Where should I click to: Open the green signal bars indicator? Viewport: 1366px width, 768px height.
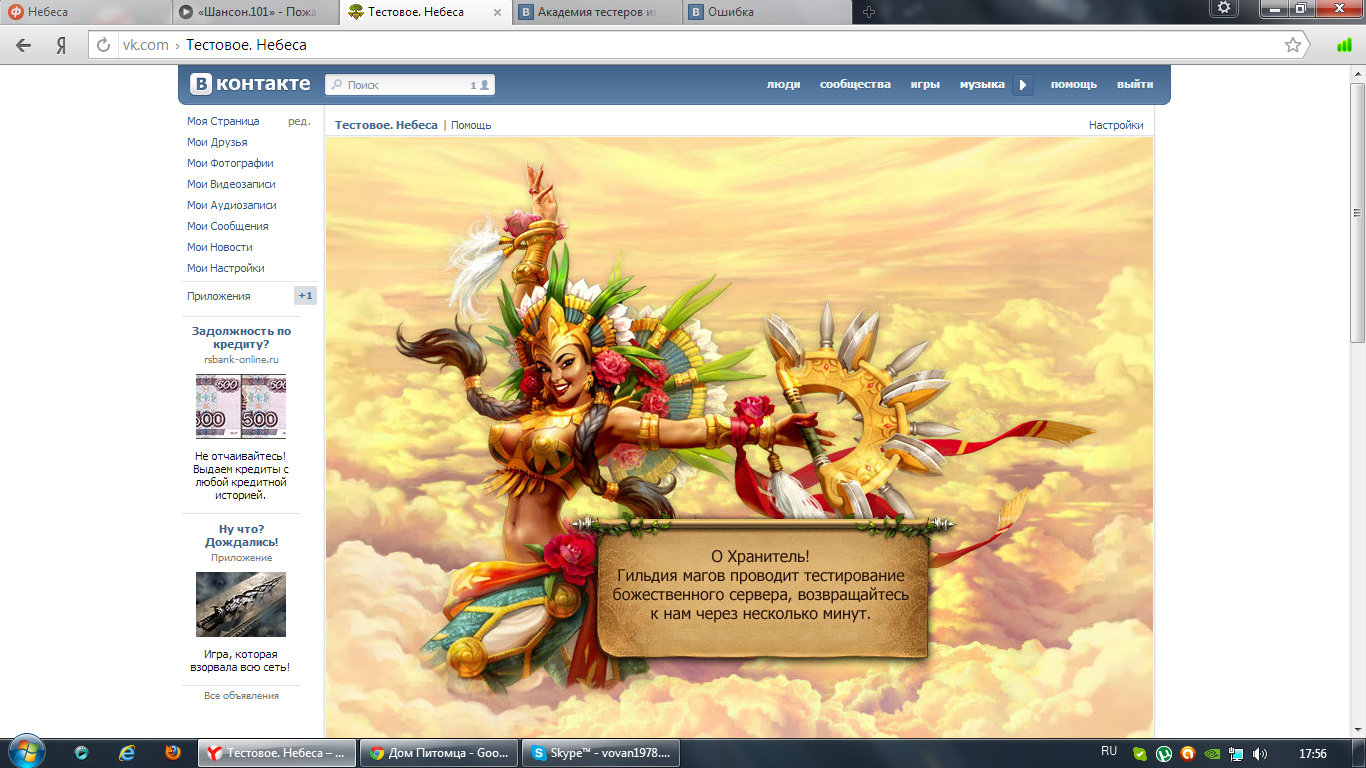(1344, 45)
